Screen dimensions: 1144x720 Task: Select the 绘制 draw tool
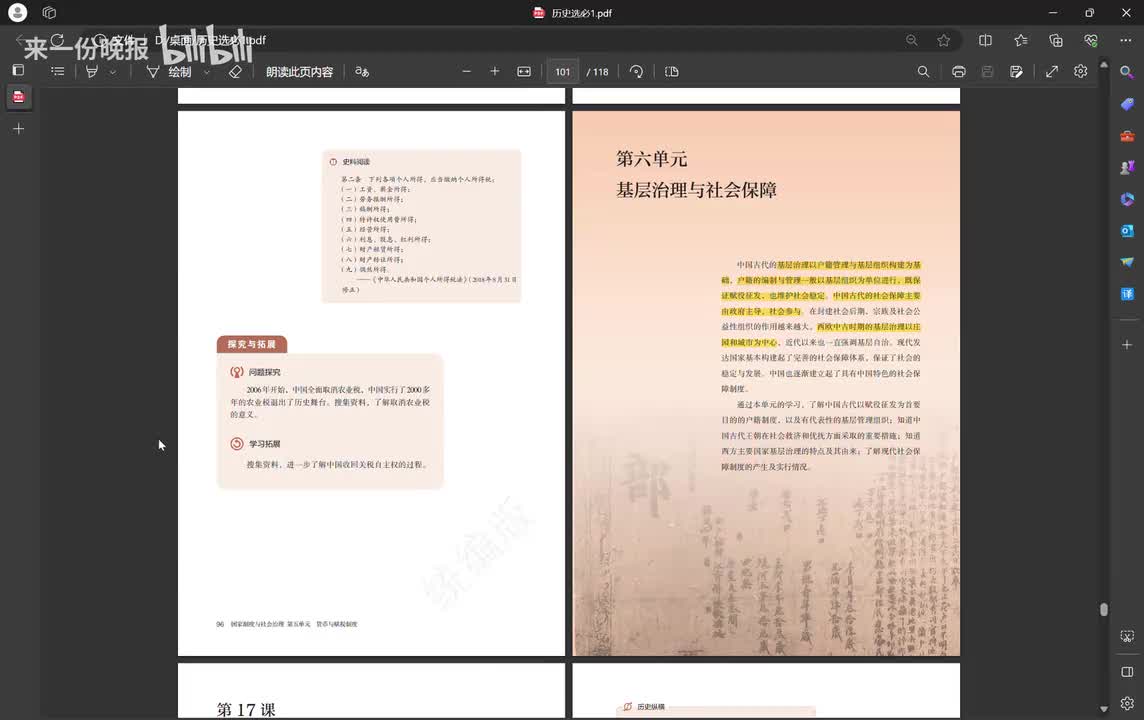[169, 71]
